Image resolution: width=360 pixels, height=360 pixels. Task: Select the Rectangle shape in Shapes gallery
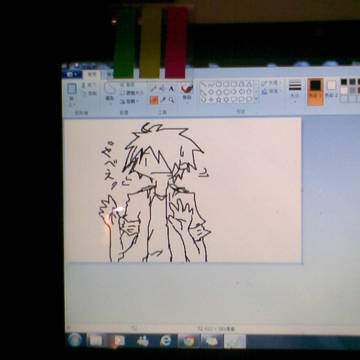point(227,84)
